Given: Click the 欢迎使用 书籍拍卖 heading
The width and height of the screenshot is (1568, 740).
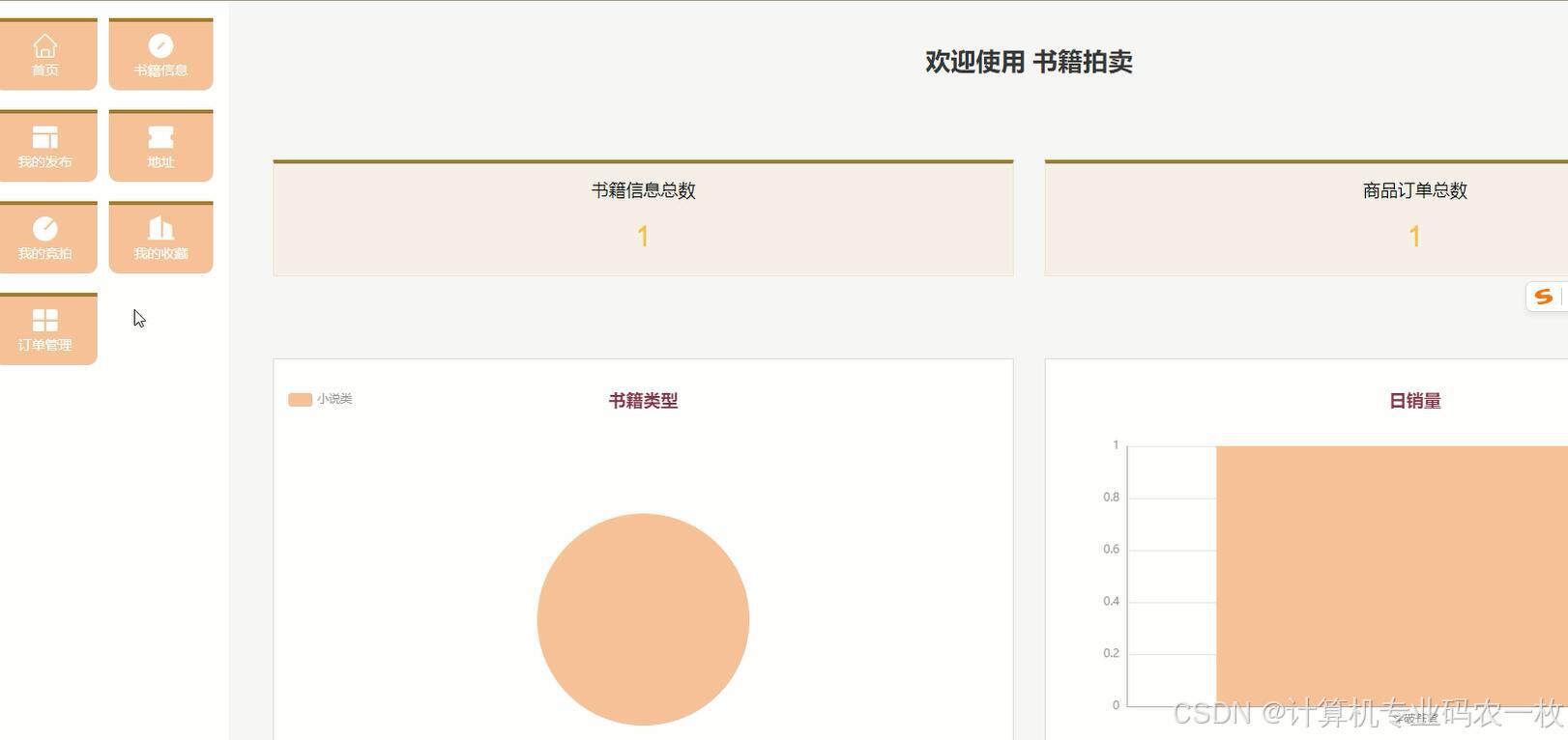Looking at the screenshot, I should pyautogui.click(x=1029, y=62).
